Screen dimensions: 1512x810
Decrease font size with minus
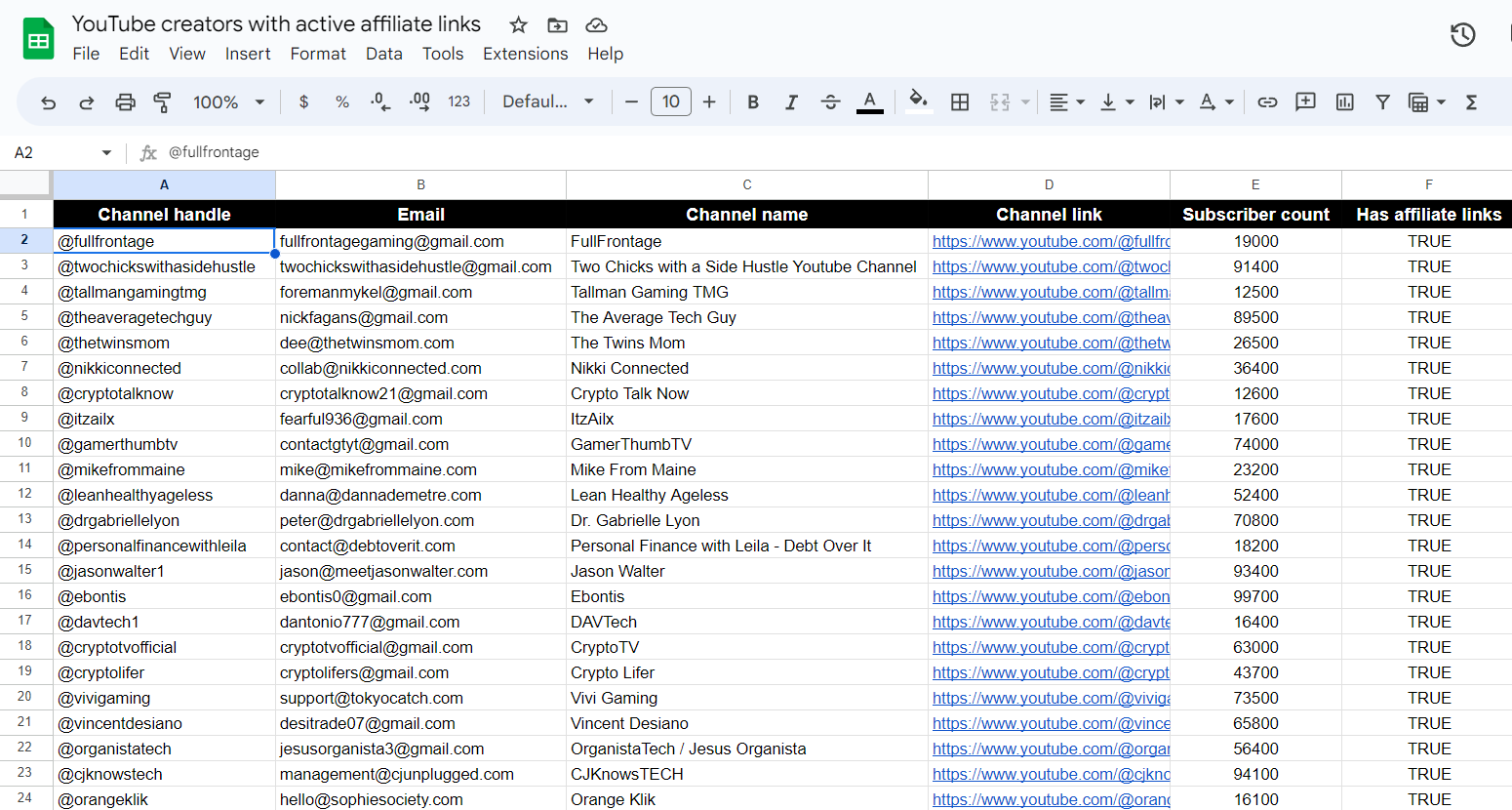click(x=631, y=101)
